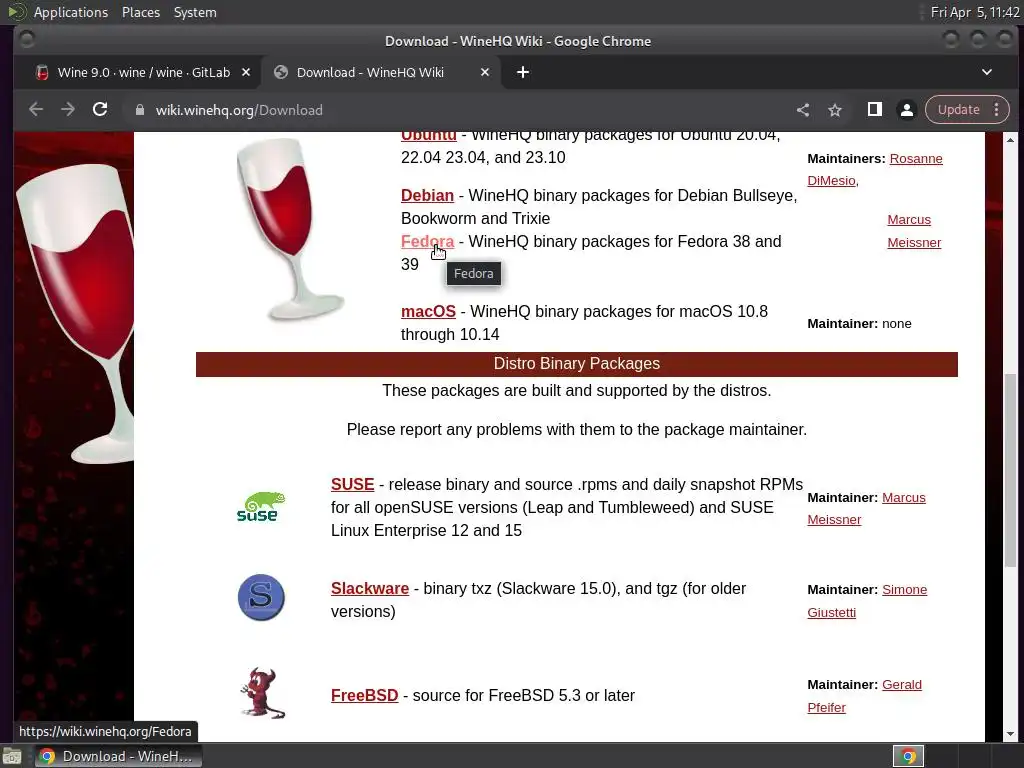Go back to the previous page
Viewport: 1024px width, 768px height.
pos(36,110)
